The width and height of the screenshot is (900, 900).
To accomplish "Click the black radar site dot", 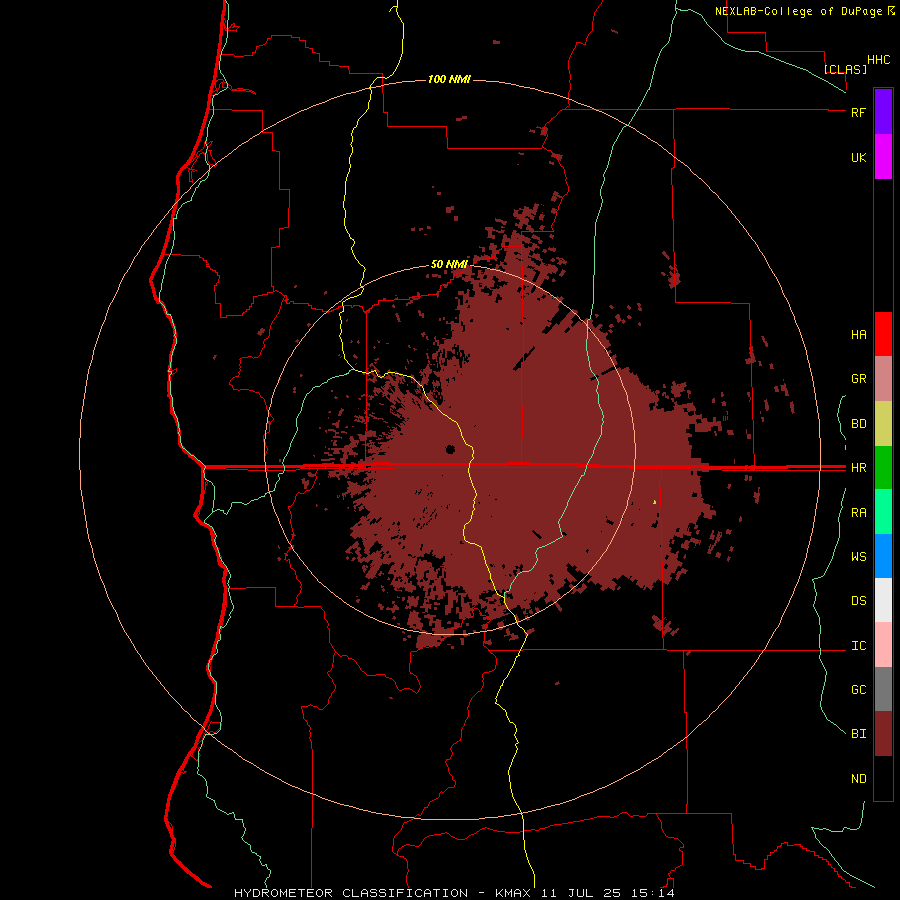I will click(x=451, y=449).
